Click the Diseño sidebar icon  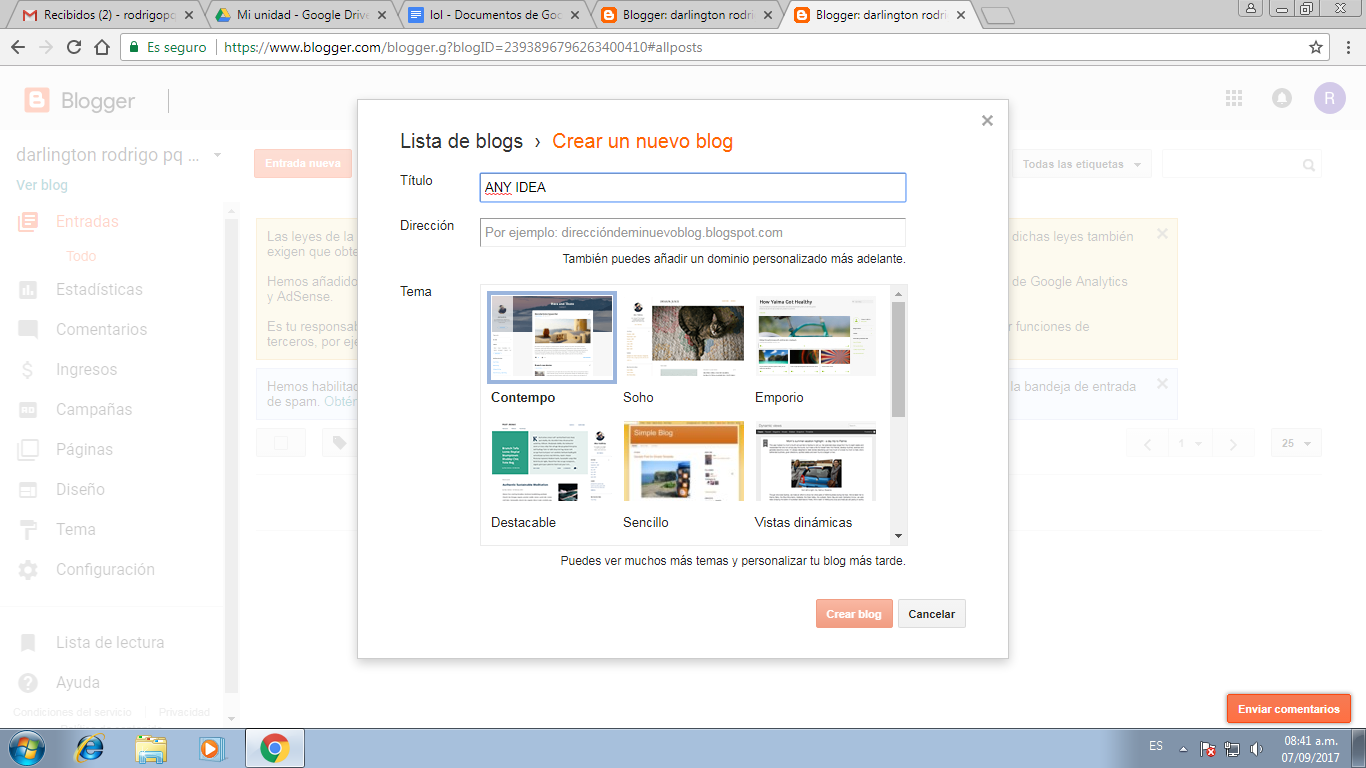[x=28, y=489]
